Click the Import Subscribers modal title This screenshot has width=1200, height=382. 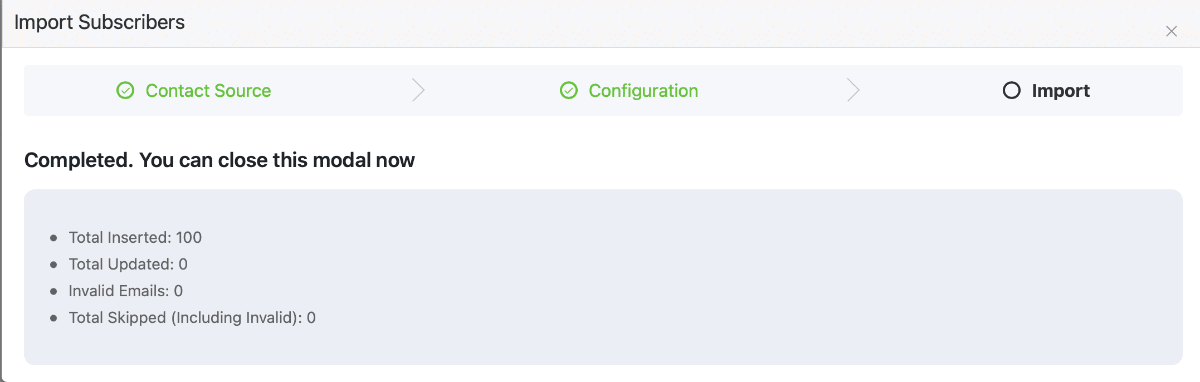click(x=99, y=22)
